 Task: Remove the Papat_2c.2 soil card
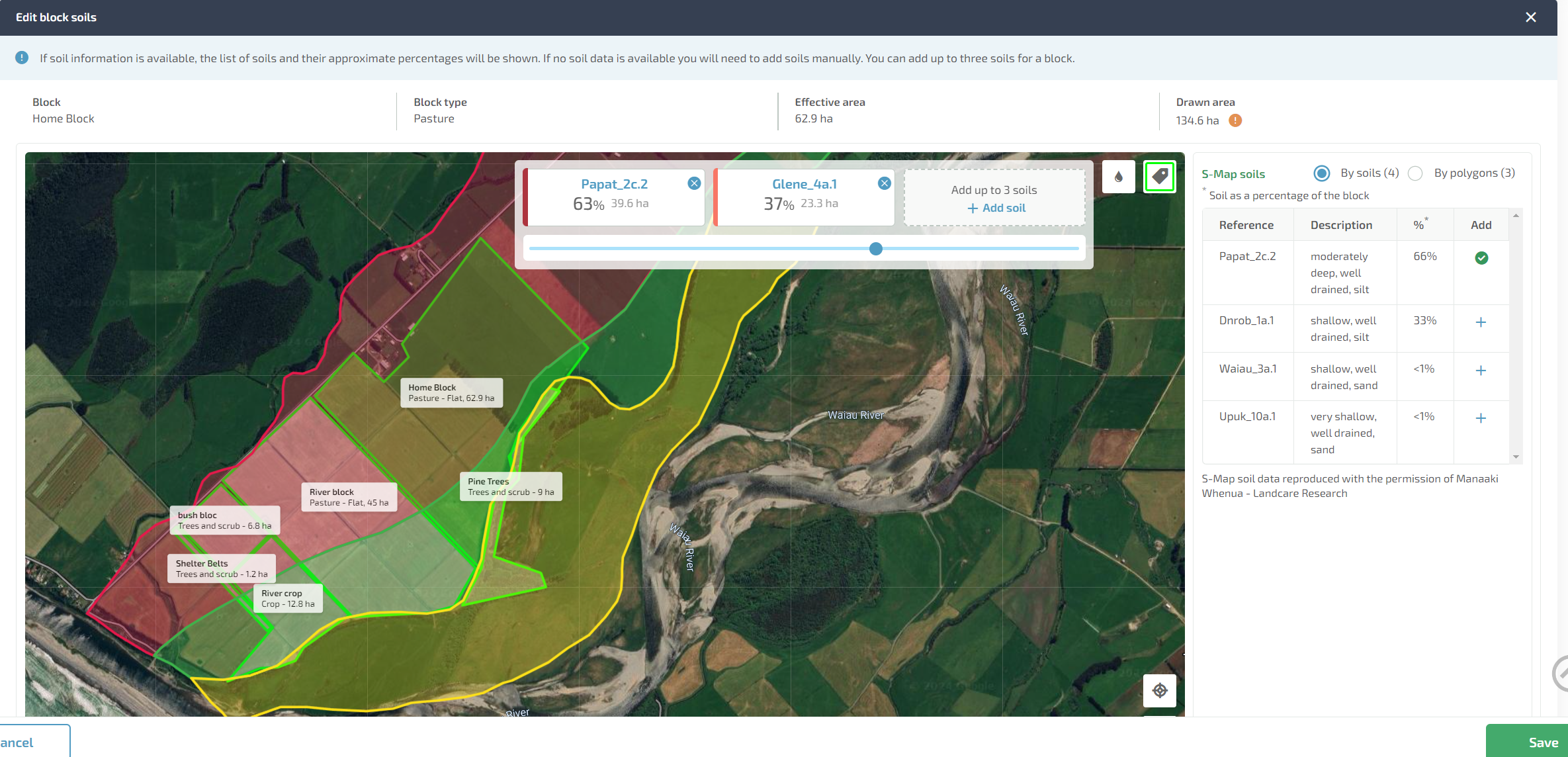(694, 183)
